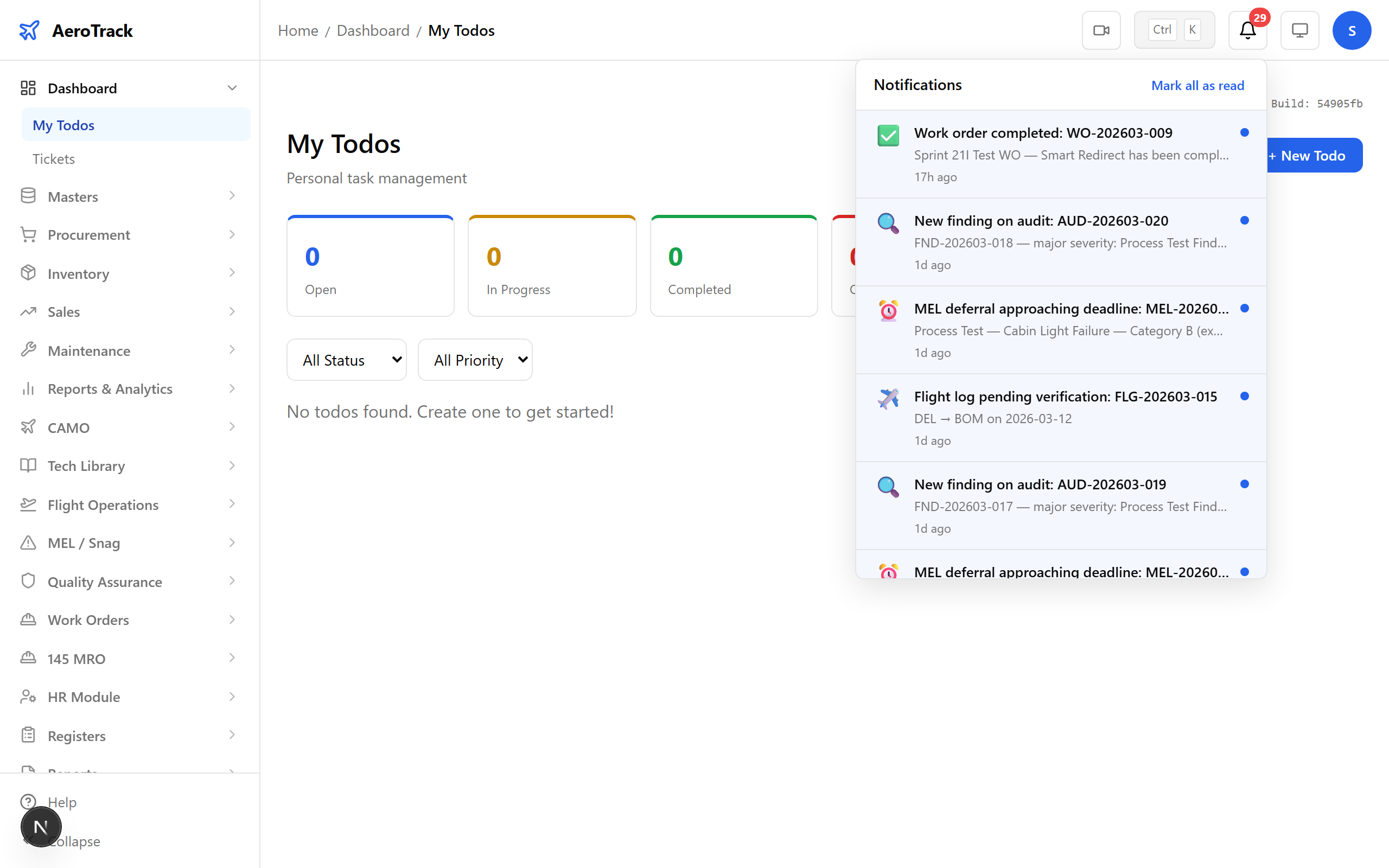The image size is (1389, 868).
Task: Select the Maintenance wrench icon
Action: 28,350
